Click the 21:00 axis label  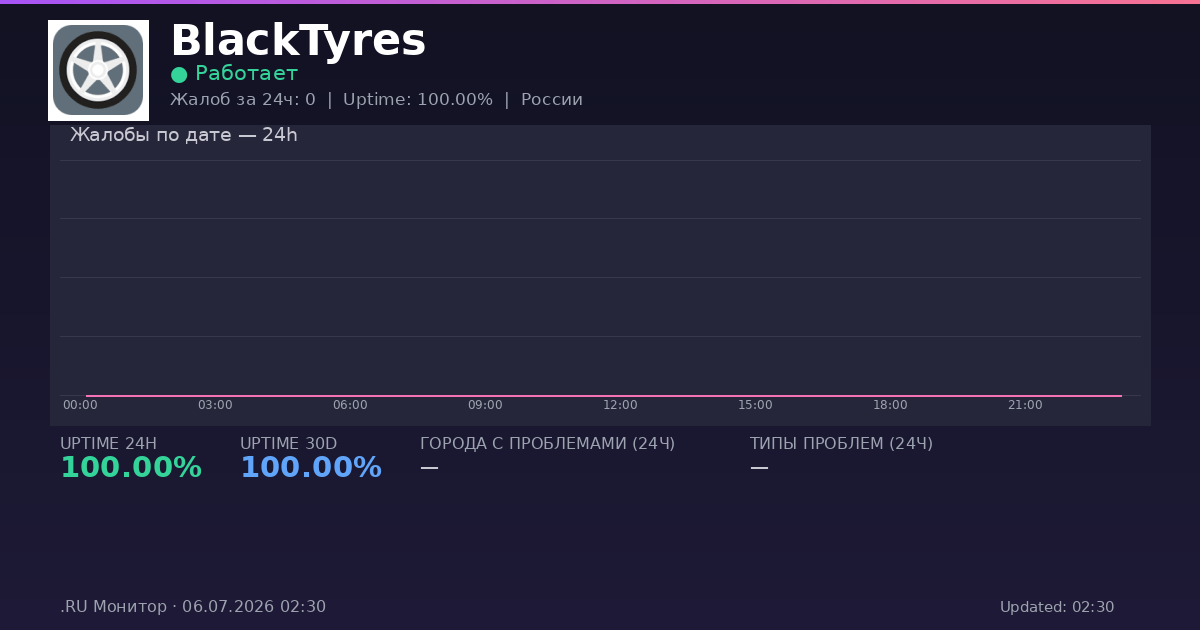(1025, 405)
